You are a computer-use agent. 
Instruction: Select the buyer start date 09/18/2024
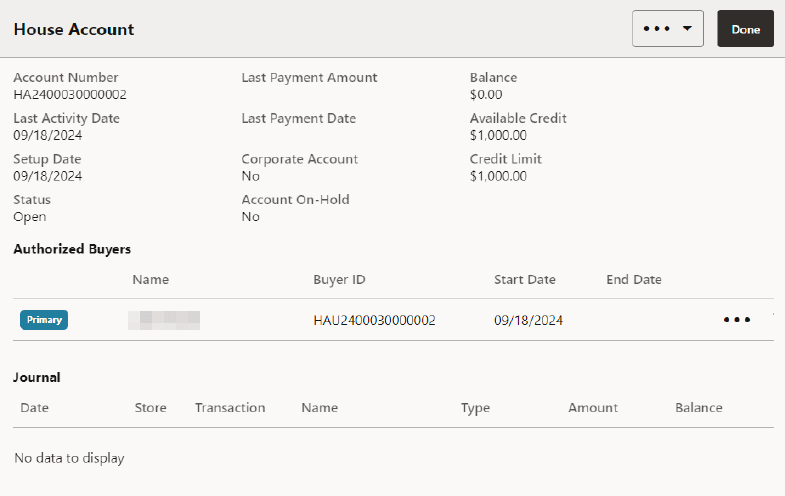point(528,320)
